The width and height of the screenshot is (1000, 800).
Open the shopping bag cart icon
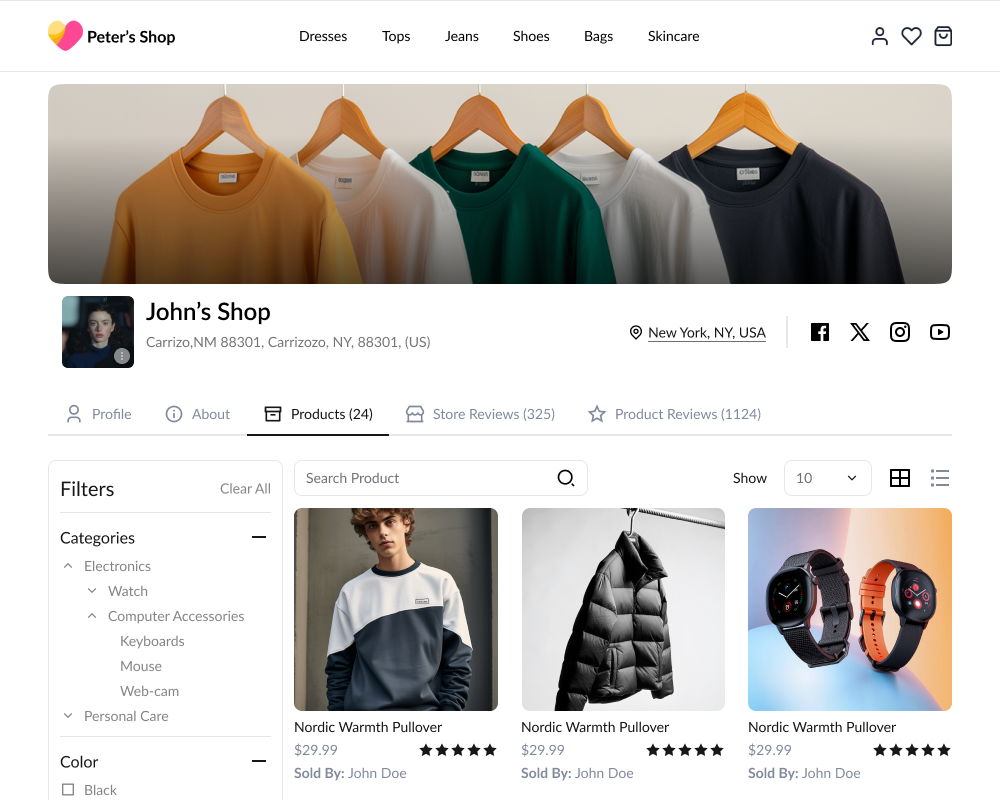[x=943, y=36]
